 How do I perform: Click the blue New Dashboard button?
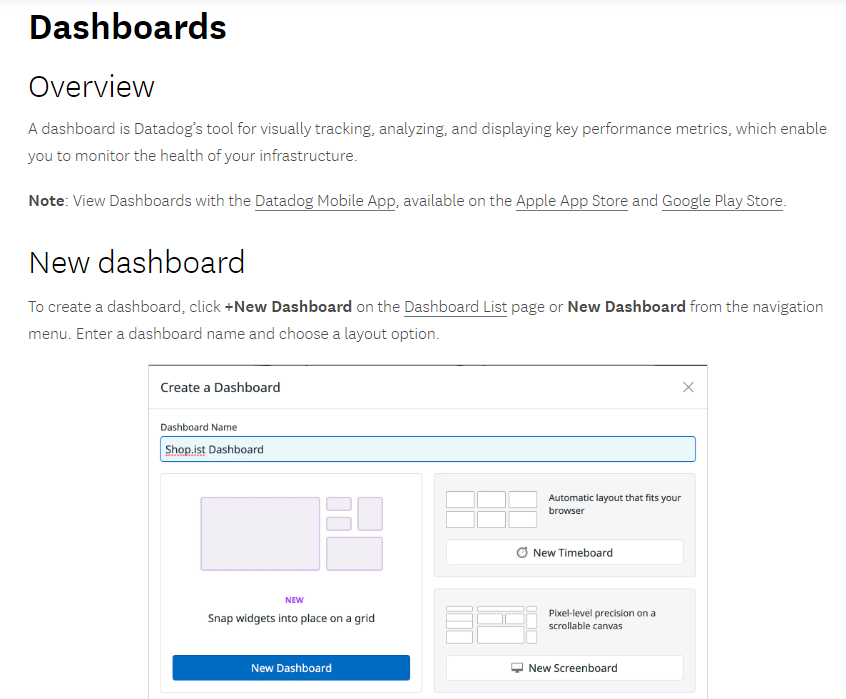(x=291, y=668)
